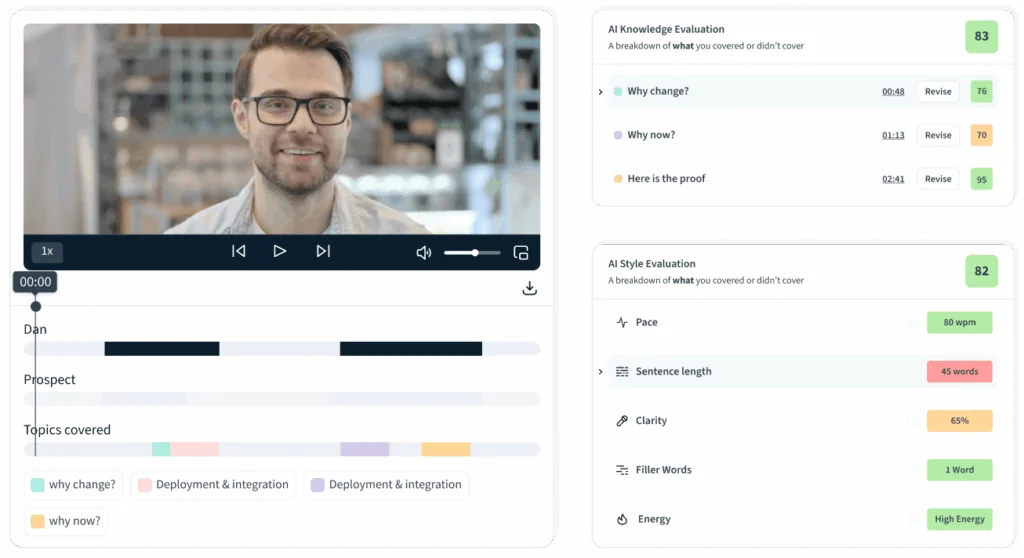Select the 'Why now?' topic row

(x=802, y=135)
